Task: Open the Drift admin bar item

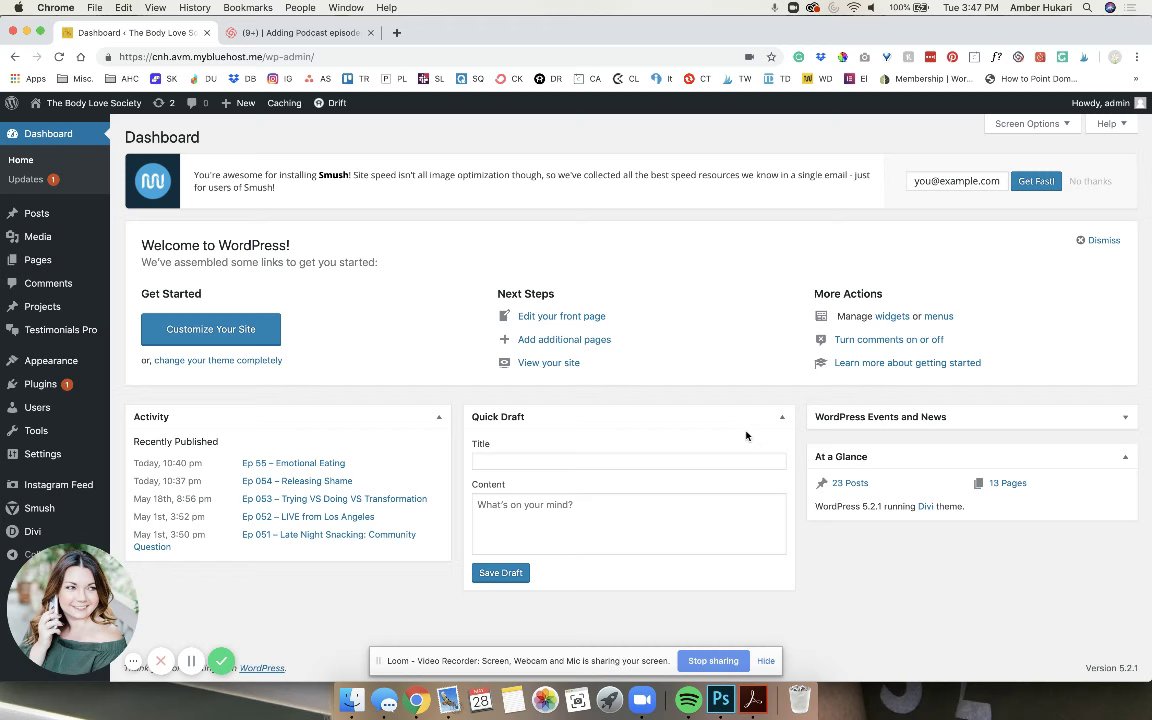Action: pyautogui.click(x=330, y=103)
